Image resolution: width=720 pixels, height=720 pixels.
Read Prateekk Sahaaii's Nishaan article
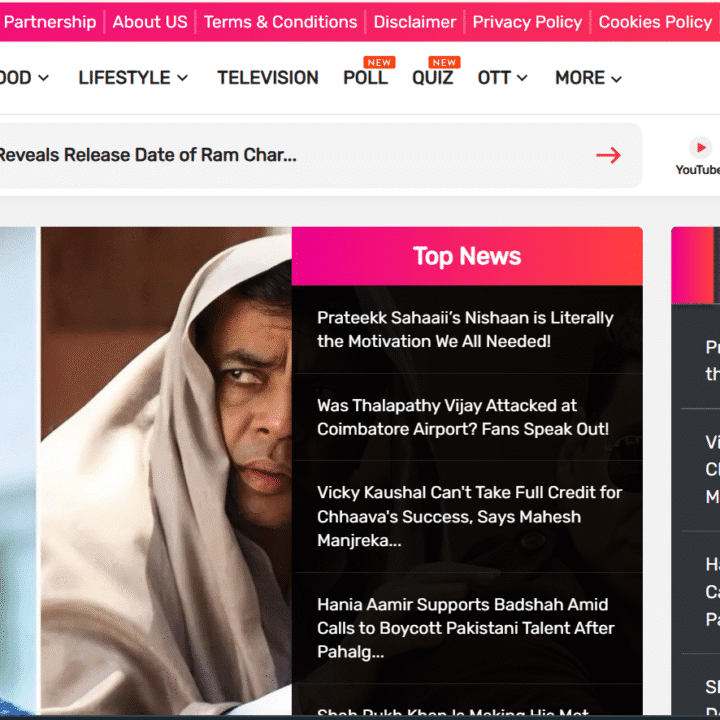(x=465, y=330)
